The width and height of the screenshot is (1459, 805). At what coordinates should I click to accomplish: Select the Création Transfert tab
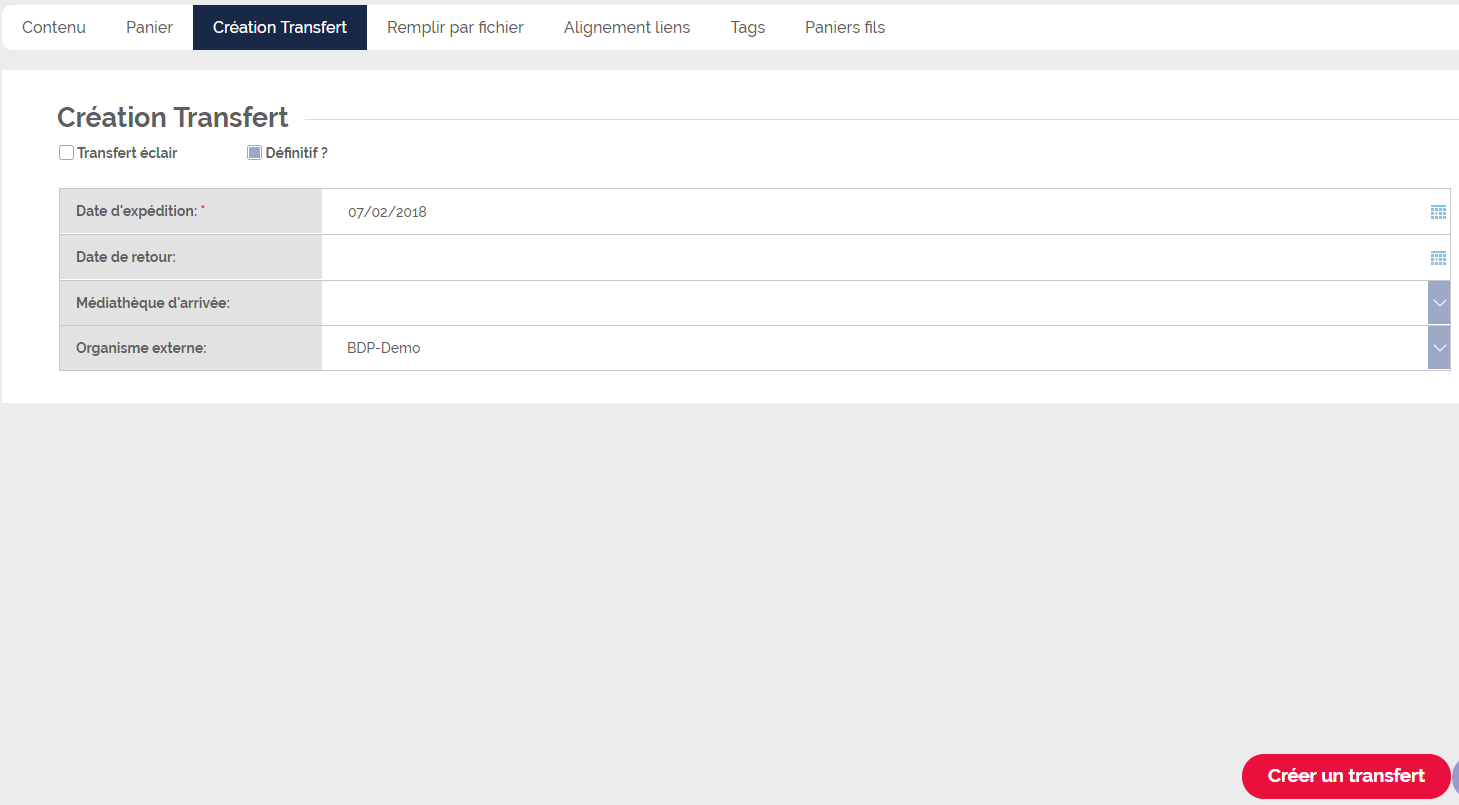coord(280,27)
